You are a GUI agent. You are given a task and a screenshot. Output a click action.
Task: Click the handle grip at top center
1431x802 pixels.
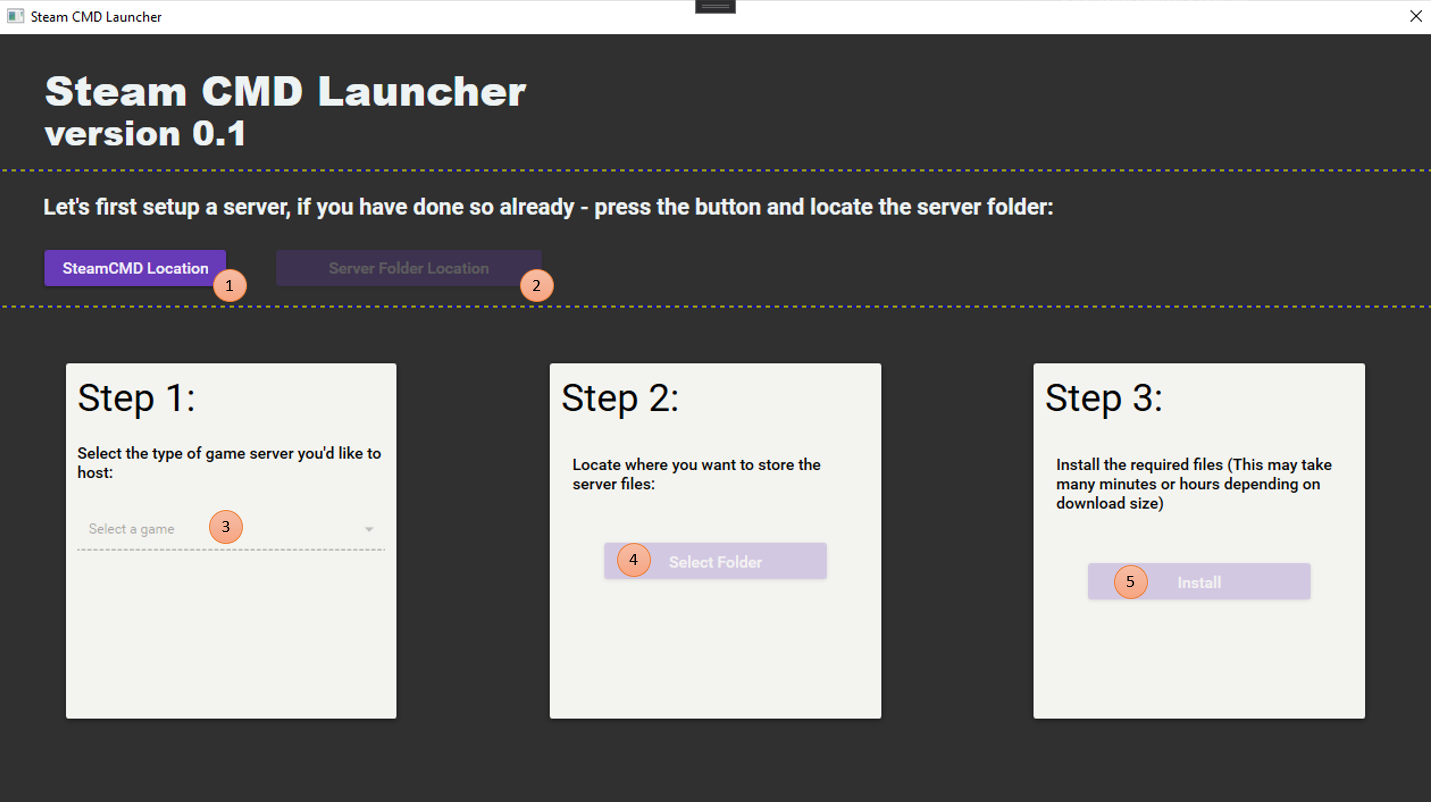coord(715,6)
